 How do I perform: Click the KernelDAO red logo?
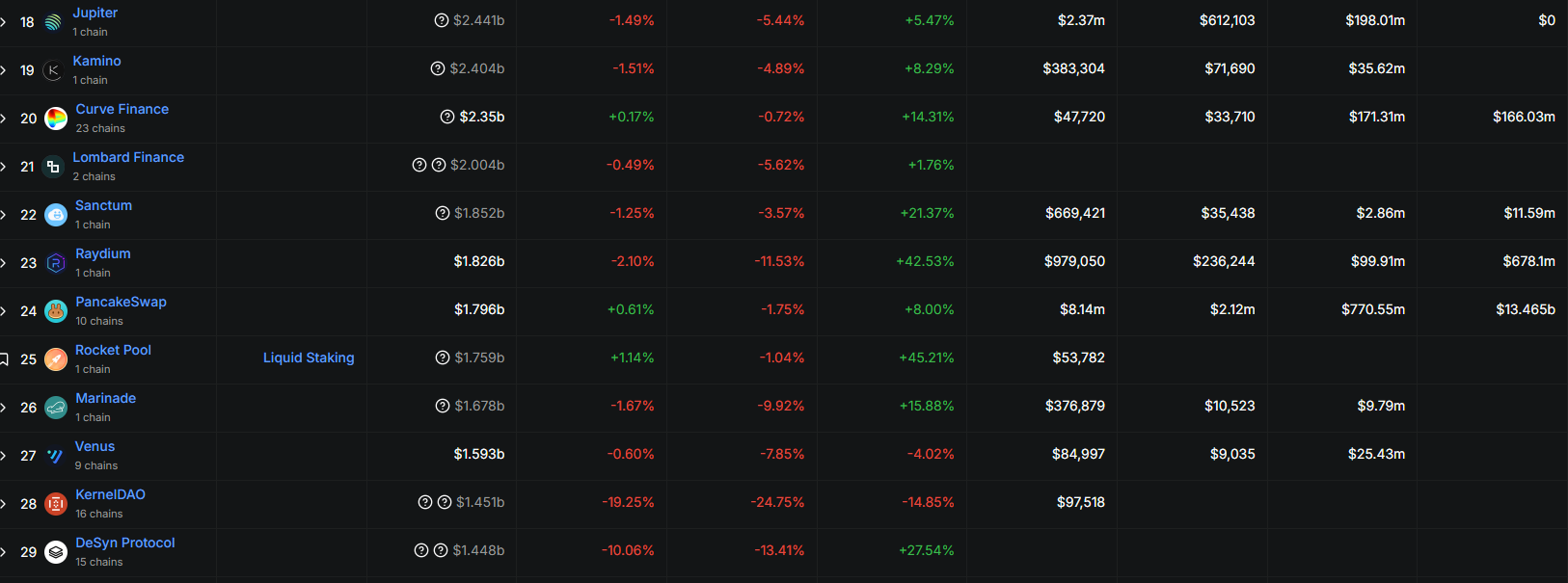click(x=56, y=504)
